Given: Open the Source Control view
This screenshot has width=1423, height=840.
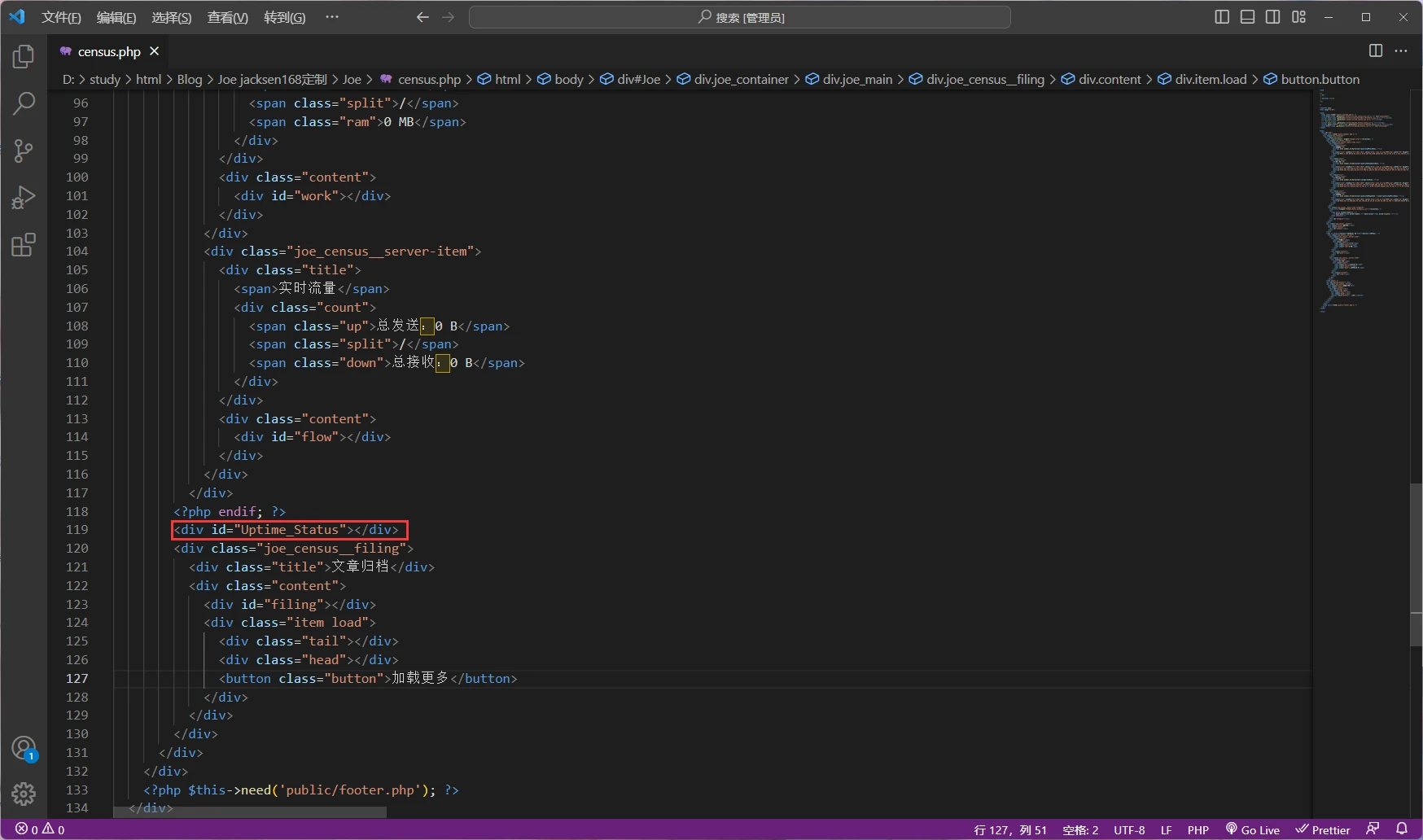Looking at the screenshot, I should click(24, 151).
